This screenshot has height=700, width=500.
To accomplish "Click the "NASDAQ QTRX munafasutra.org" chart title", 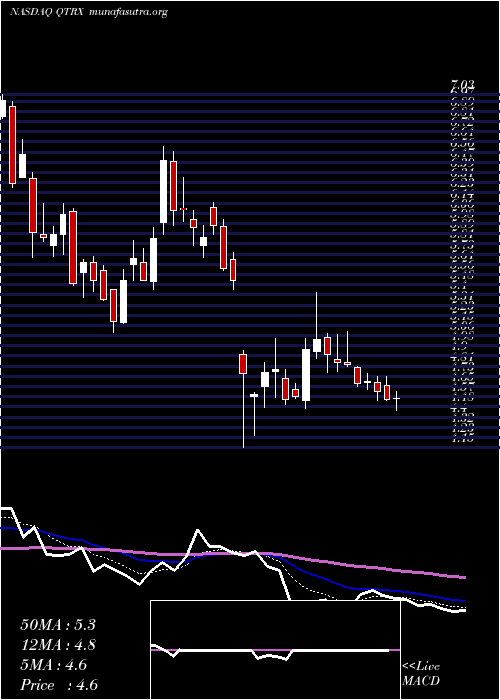I will point(89,12).
